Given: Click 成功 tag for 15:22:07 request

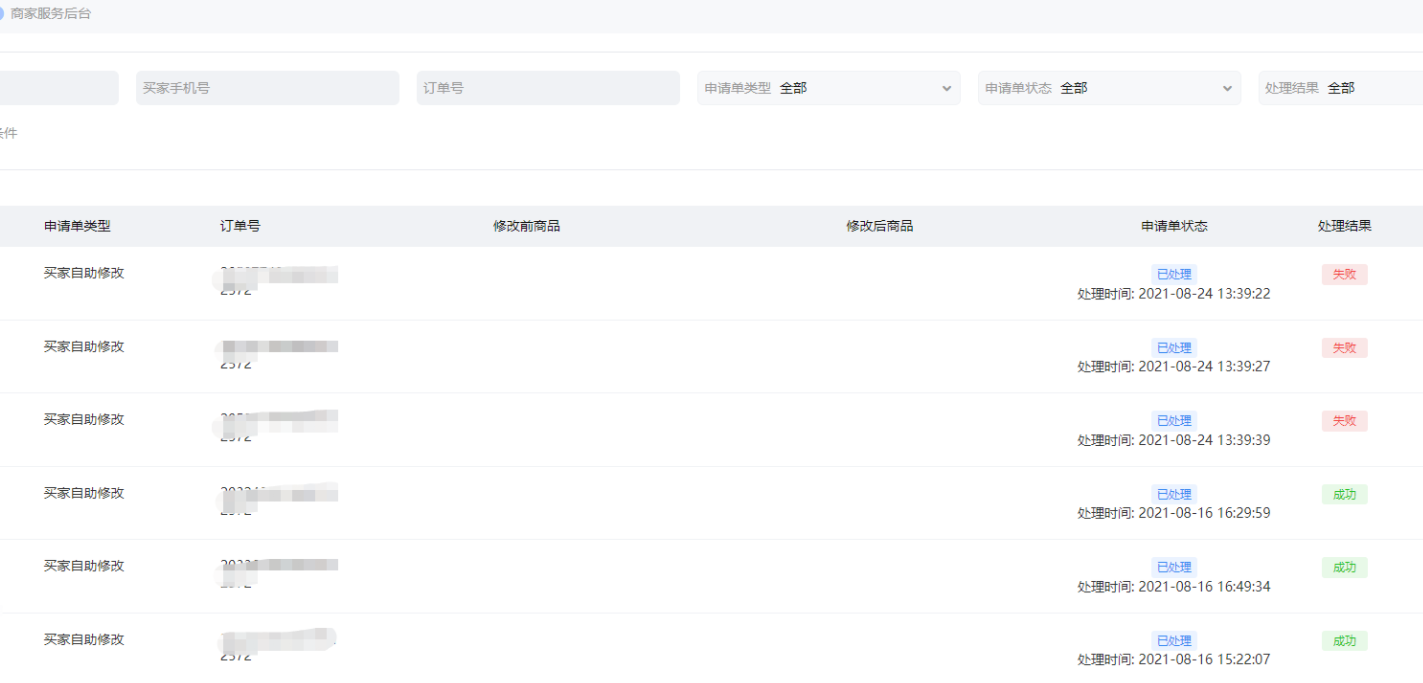Looking at the screenshot, I should tap(1344, 641).
